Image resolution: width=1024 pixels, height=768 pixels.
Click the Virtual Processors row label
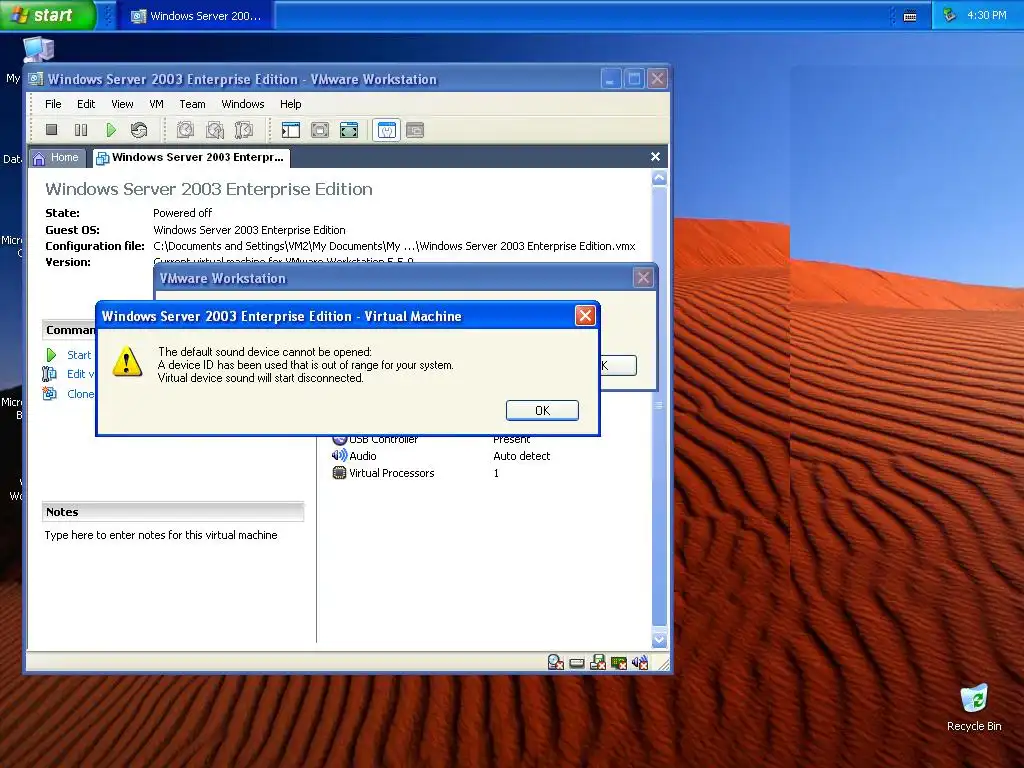391,473
